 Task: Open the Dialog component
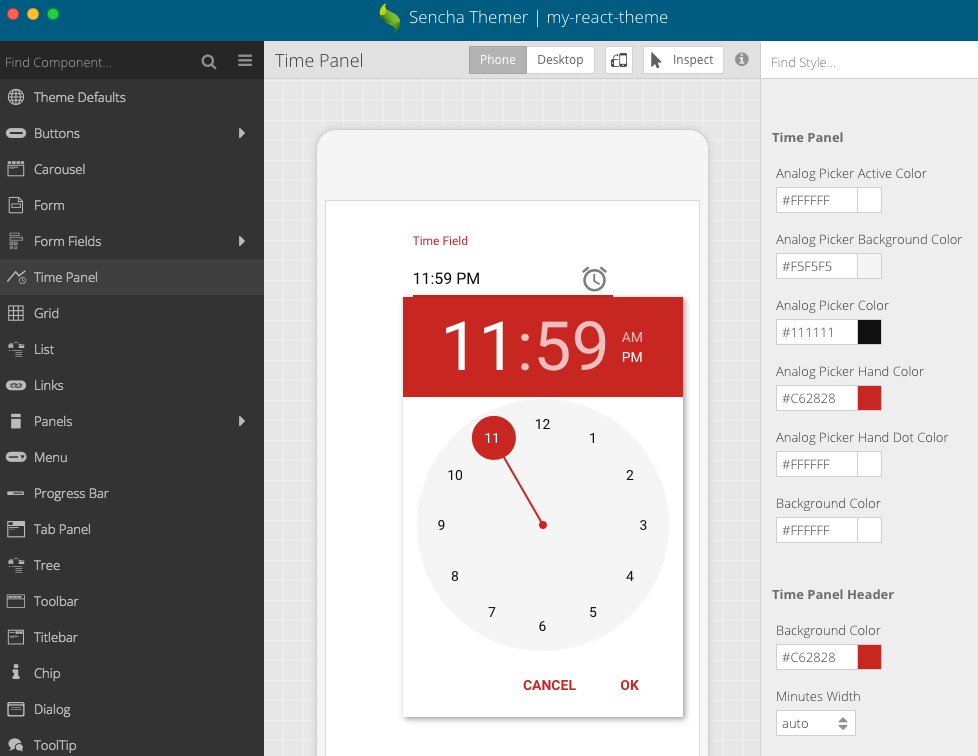click(x=132, y=709)
